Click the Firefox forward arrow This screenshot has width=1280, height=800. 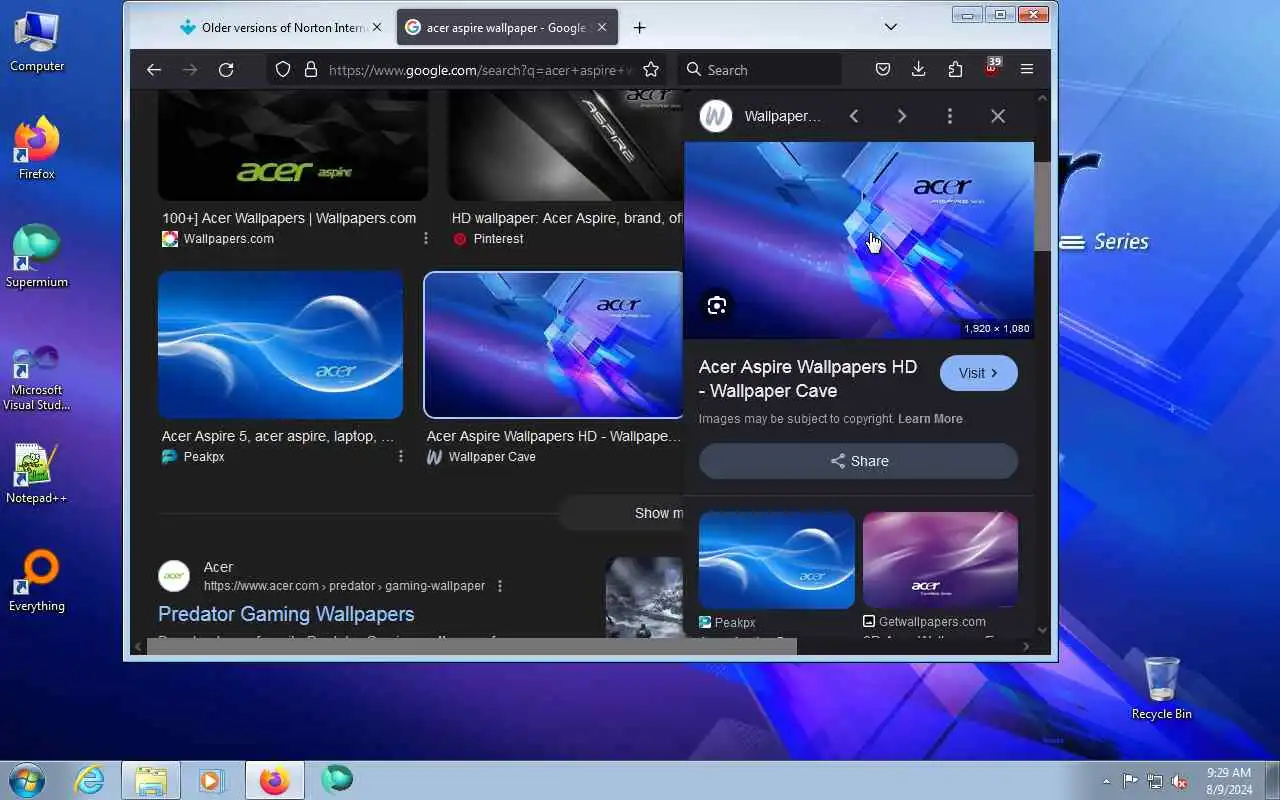point(190,70)
